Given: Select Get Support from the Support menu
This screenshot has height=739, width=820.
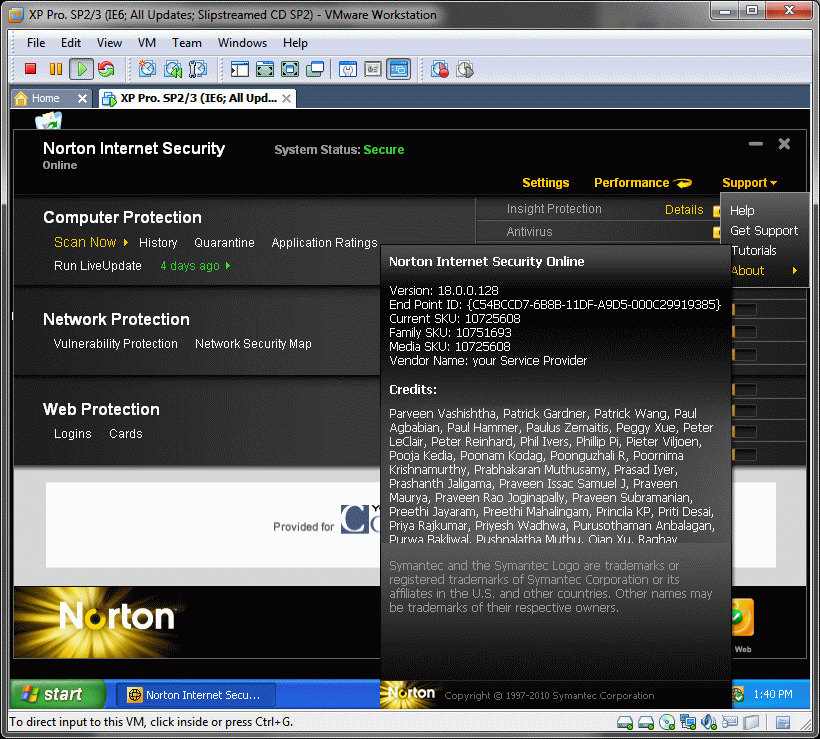Looking at the screenshot, I should coord(763,231).
